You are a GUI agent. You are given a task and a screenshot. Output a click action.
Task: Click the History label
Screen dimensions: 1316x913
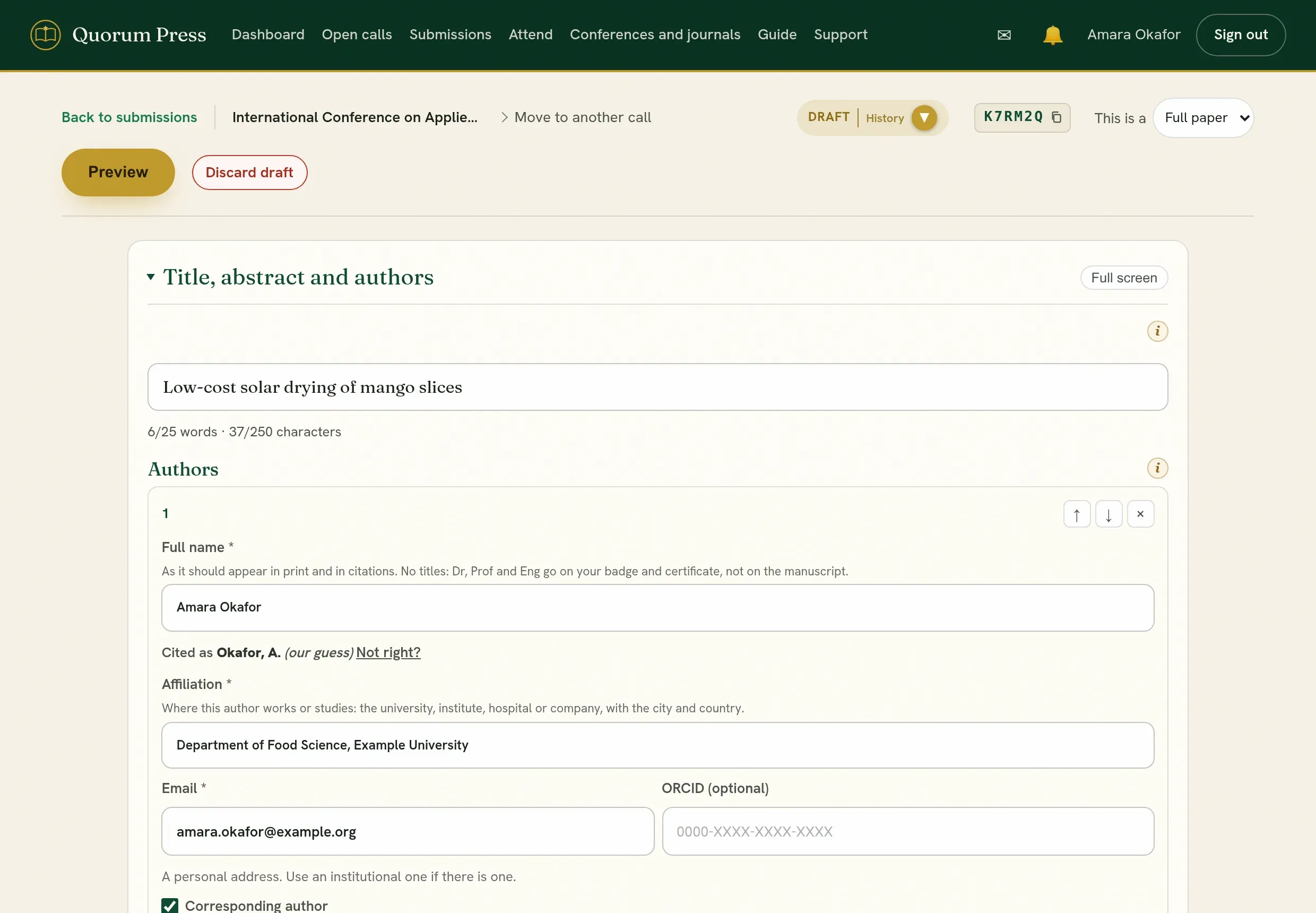point(885,118)
